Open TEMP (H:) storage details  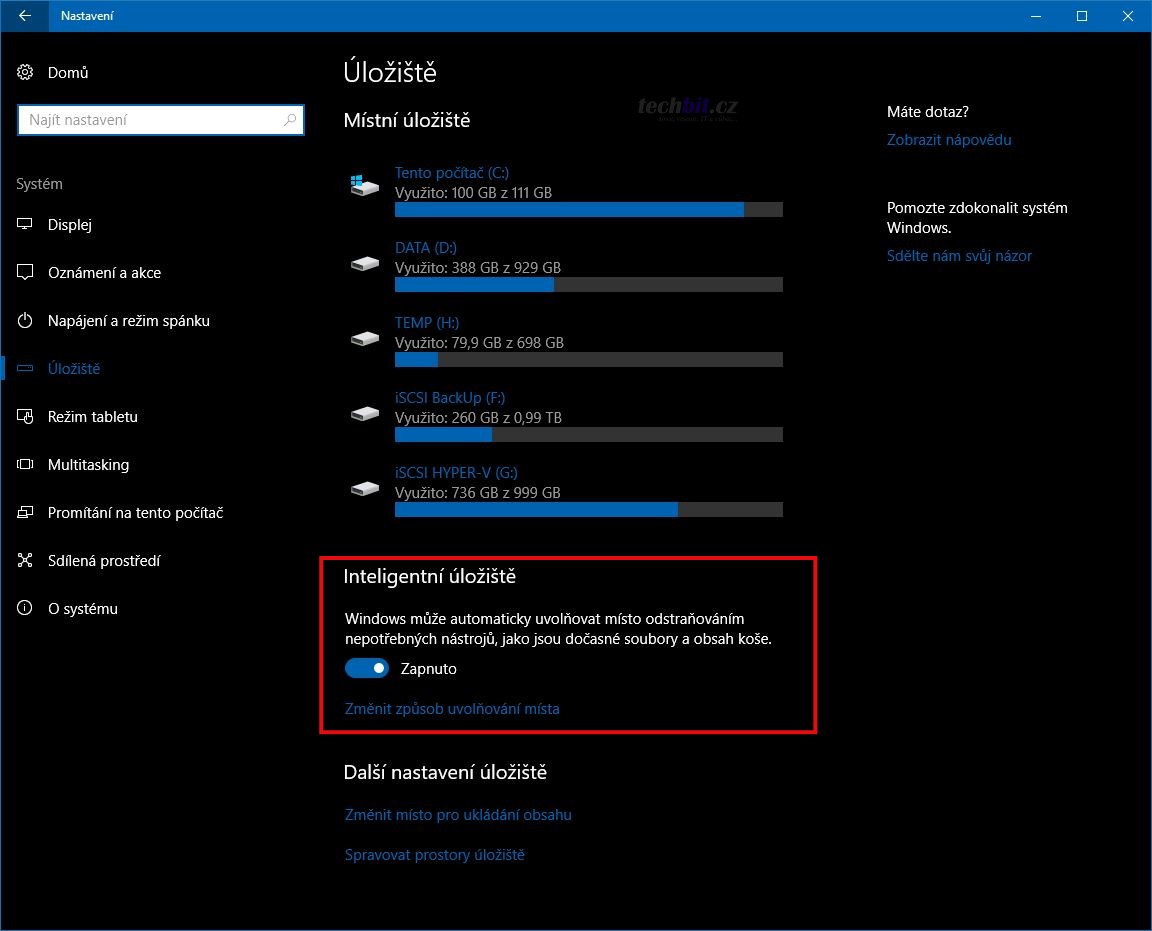click(x=426, y=323)
